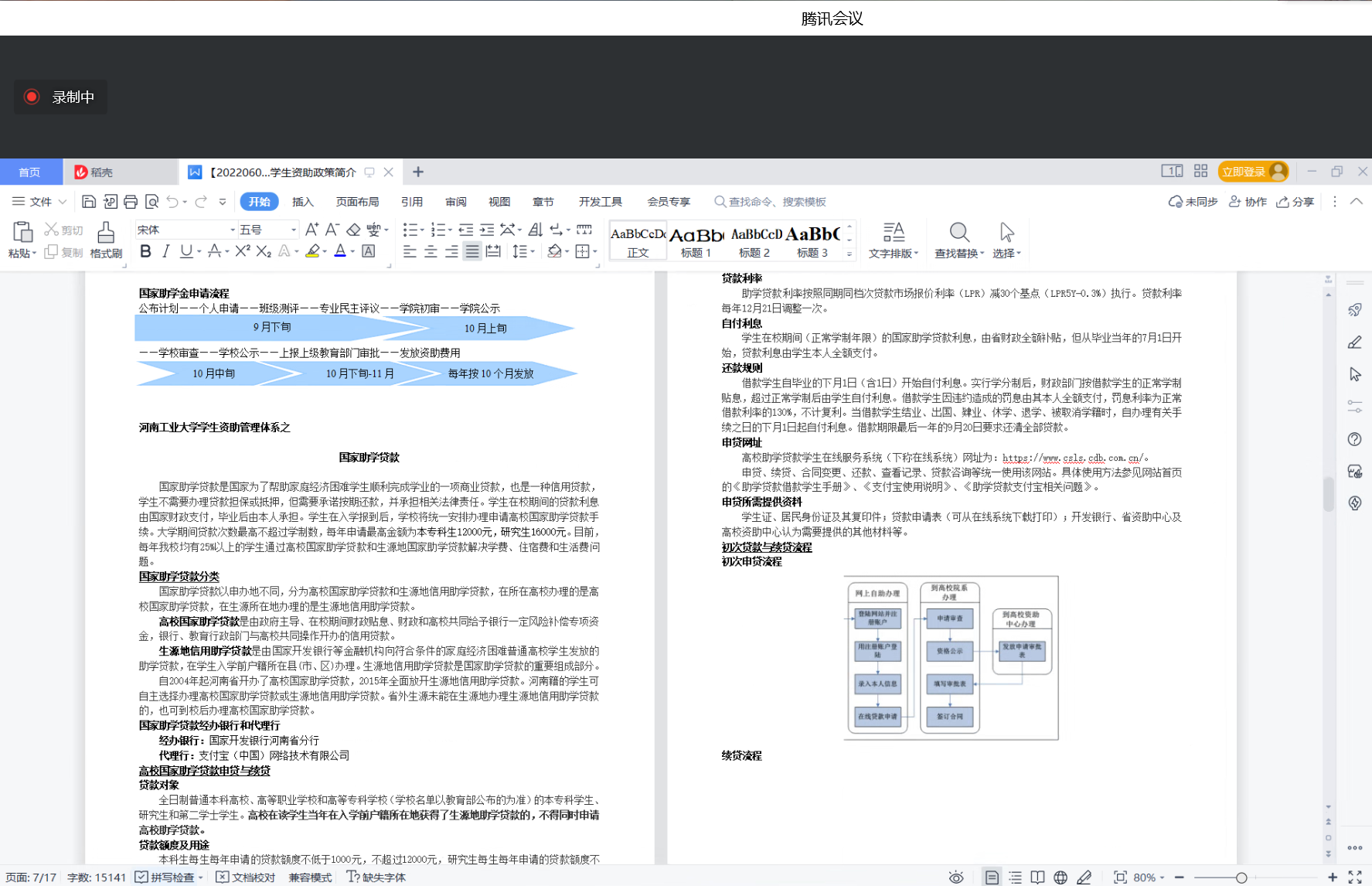This screenshot has height=886, width=1372.
Task: Clear formatting with the eraser icon
Action: click(353, 230)
